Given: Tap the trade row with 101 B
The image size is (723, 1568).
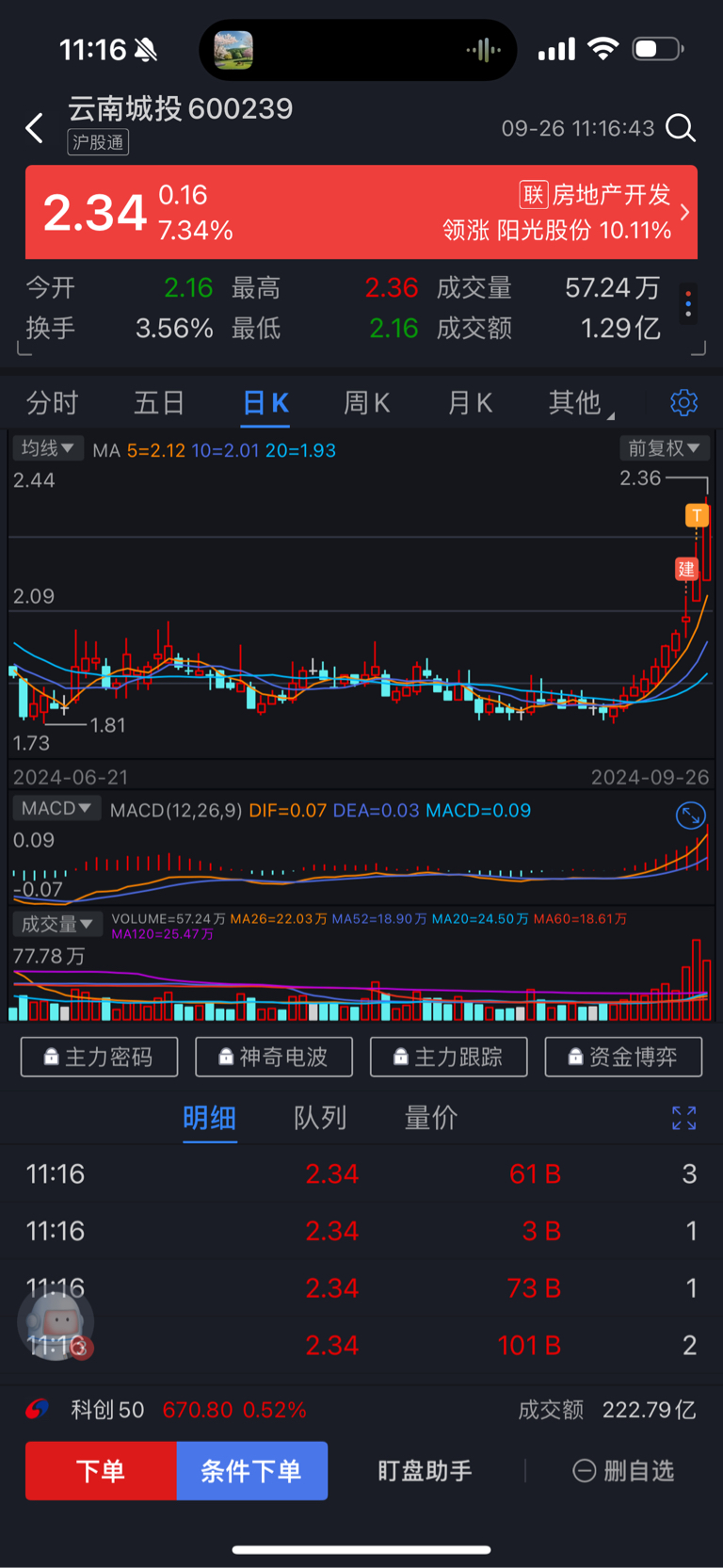Looking at the screenshot, I should 361,1346.
